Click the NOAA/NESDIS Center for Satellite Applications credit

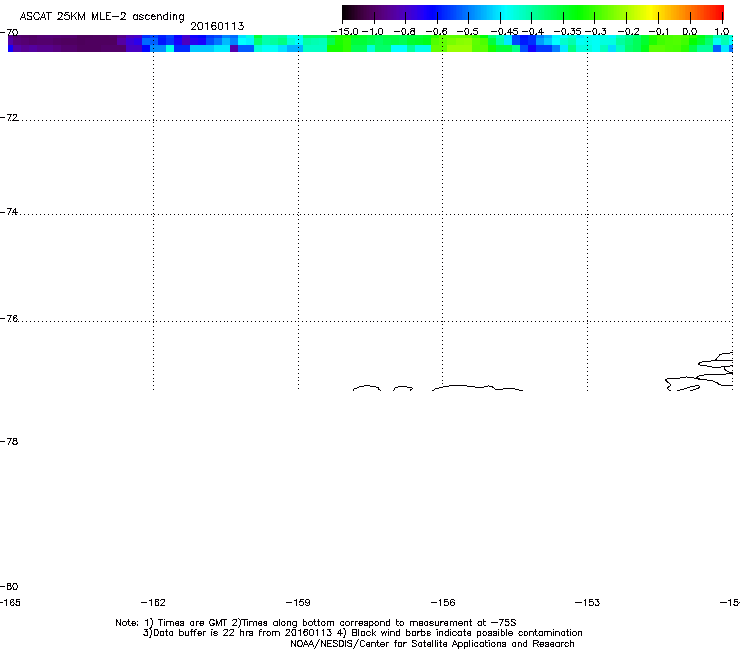(x=432, y=644)
